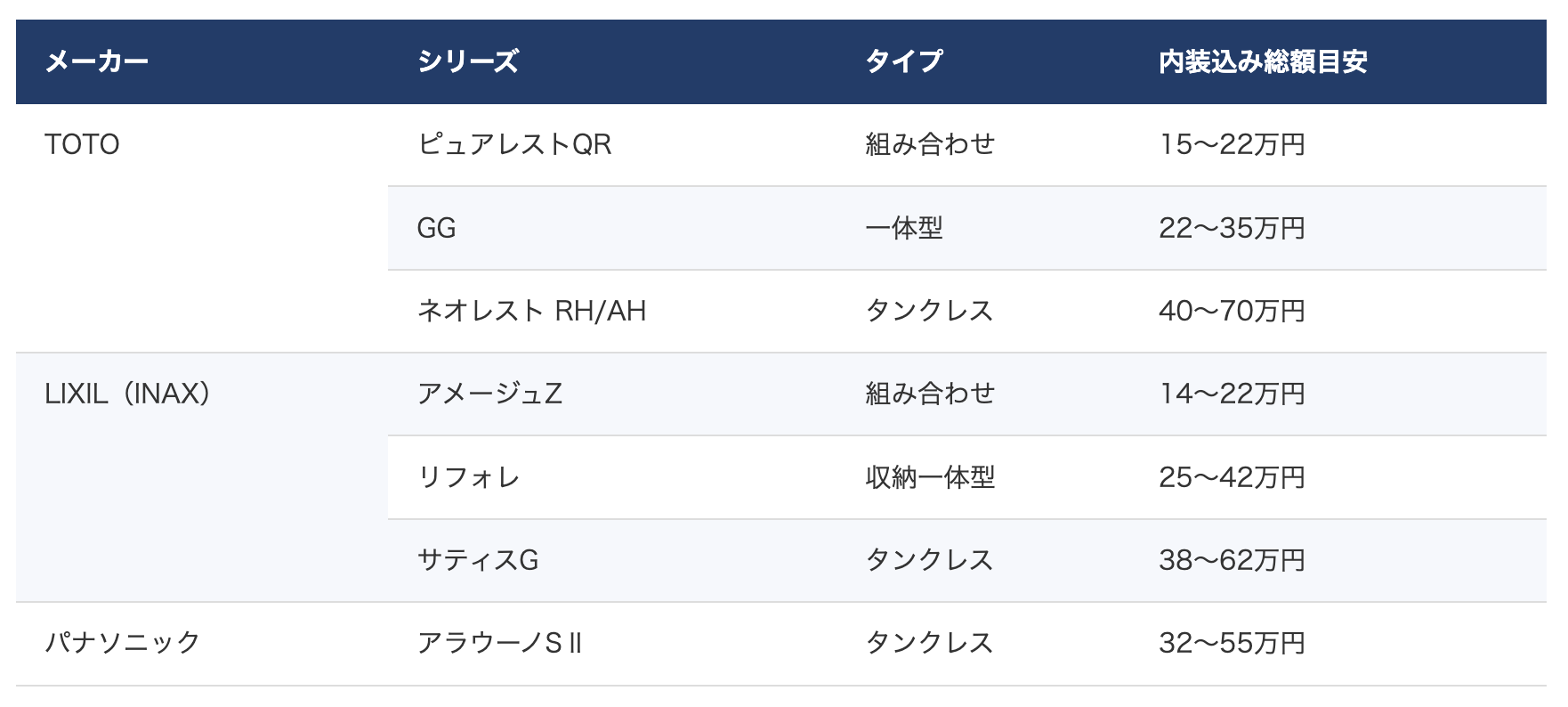Click the アメージュZ series cell
The width and height of the screenshot is (1568, 707).
pos(489,394)
